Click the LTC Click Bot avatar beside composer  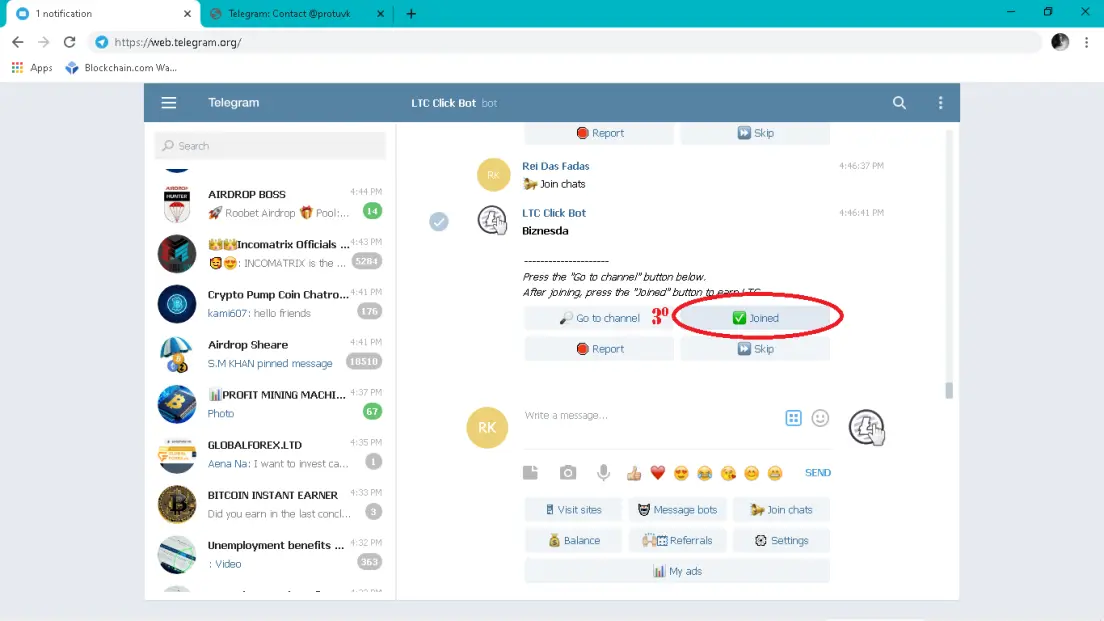point(866,427)
